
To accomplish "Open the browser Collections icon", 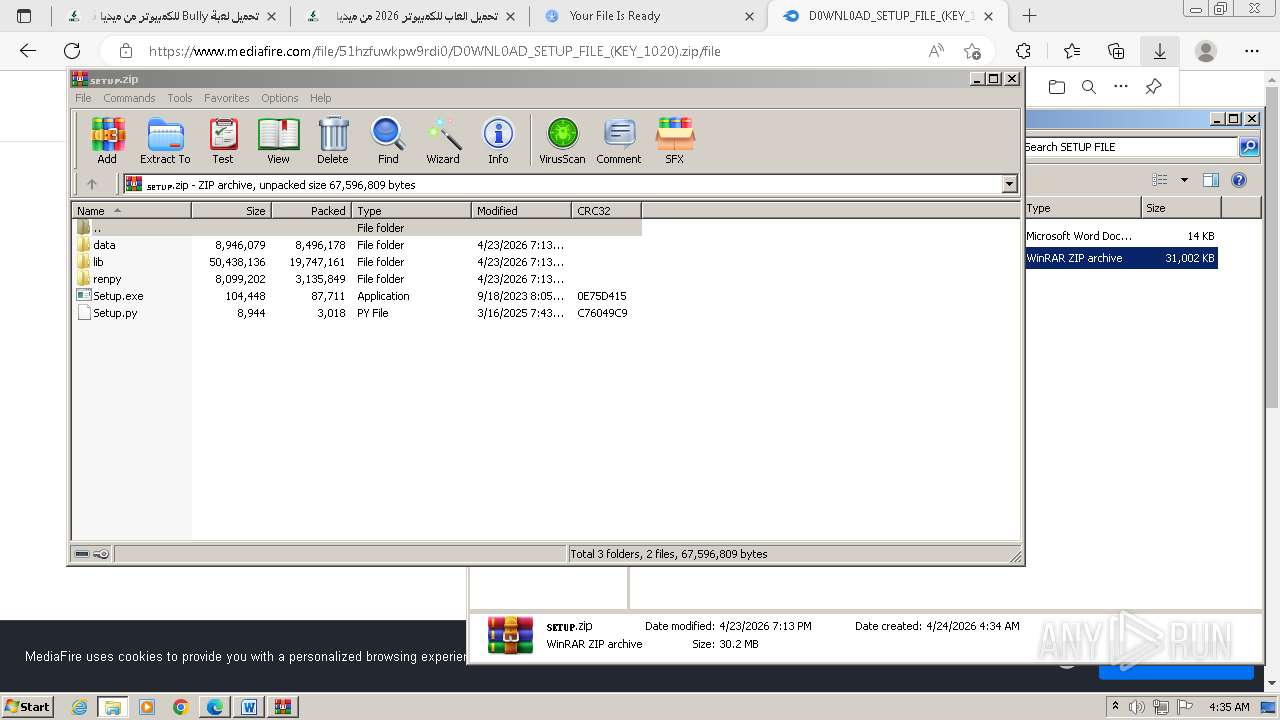I will click(1116, 51).
